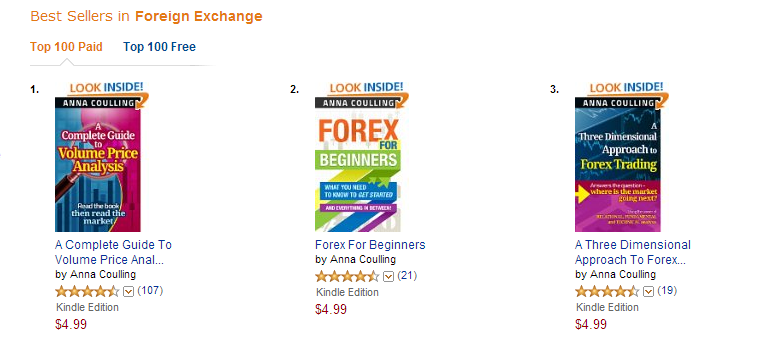
Task: Open A Complete Guide To Volume Price title link
Action: coord(113,252)
